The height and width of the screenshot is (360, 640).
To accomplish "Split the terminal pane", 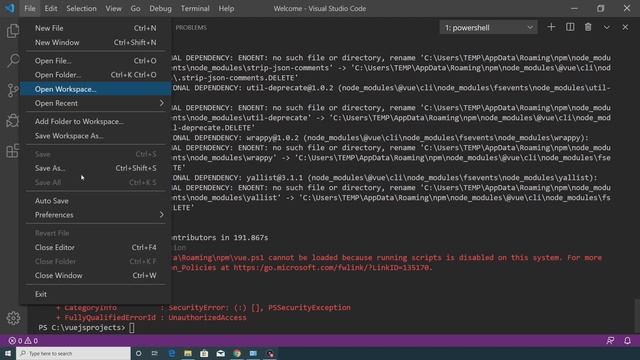I will pyautogui.click(x=570, y=27).
